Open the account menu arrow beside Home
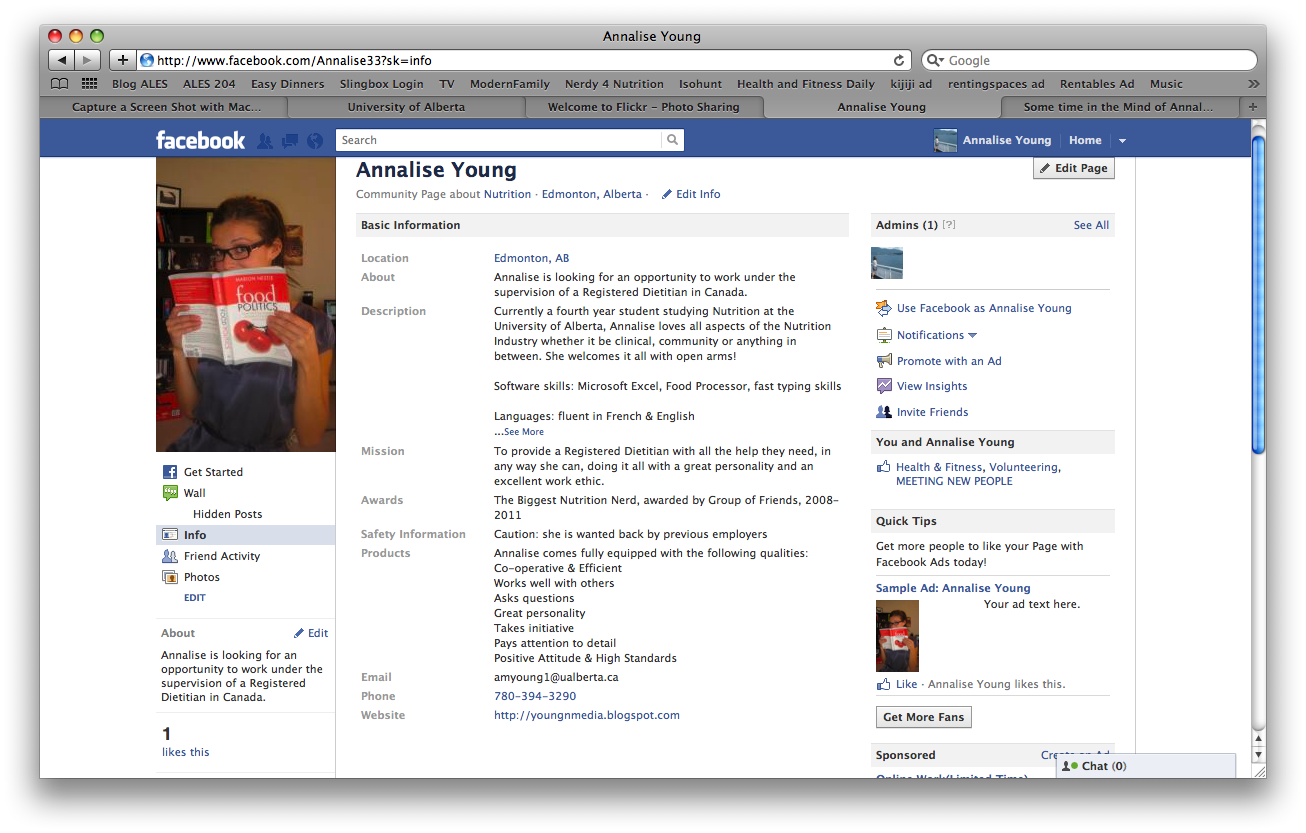Viewport: 1306px width, 833px height. click(1122, 141)
